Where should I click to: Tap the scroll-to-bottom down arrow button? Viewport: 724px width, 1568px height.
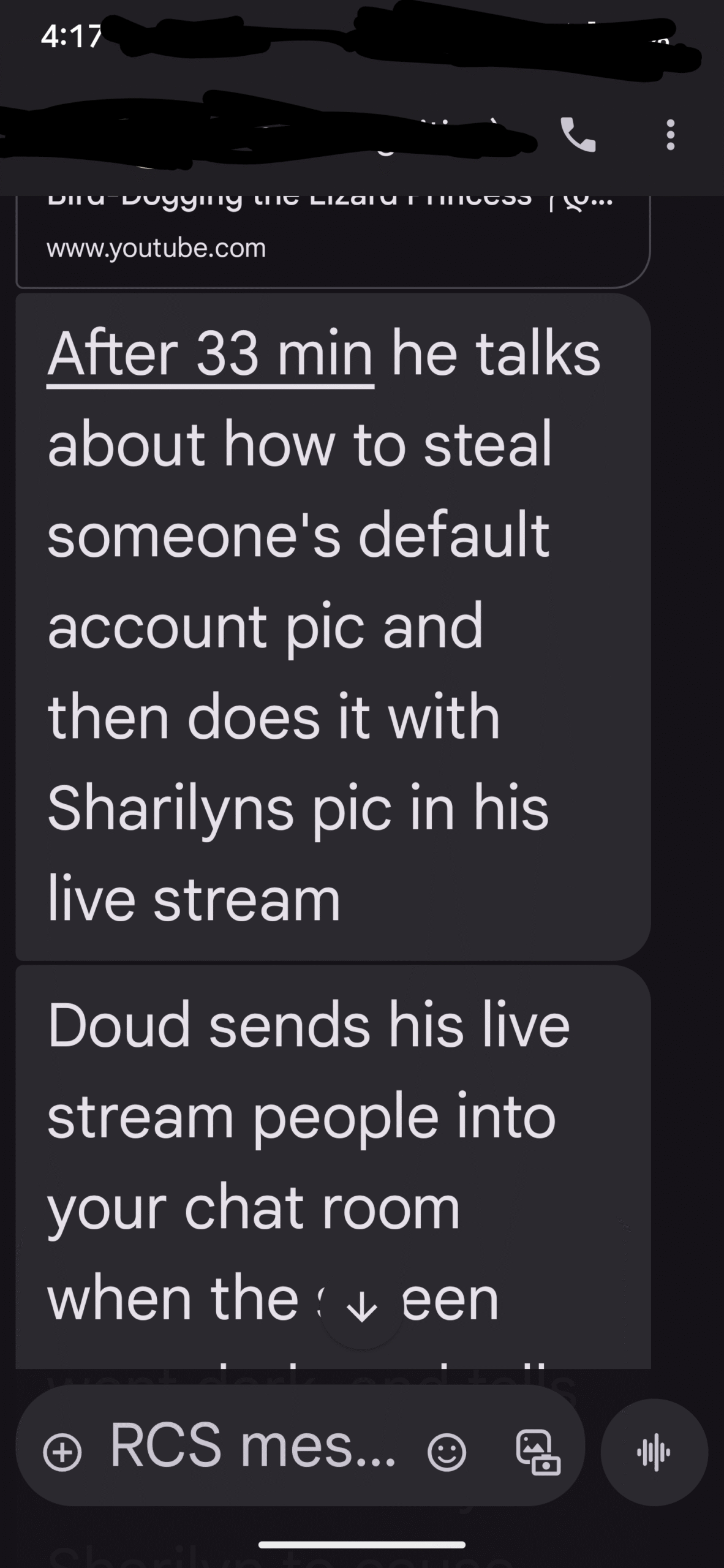click(x=362, y=1311)
